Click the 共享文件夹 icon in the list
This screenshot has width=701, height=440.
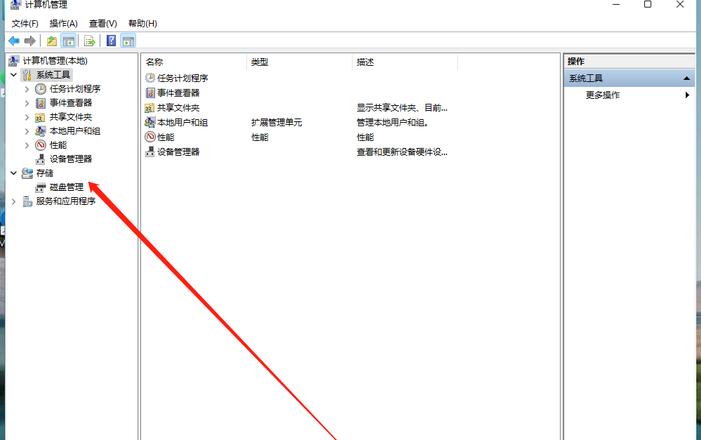click(150, 107)
